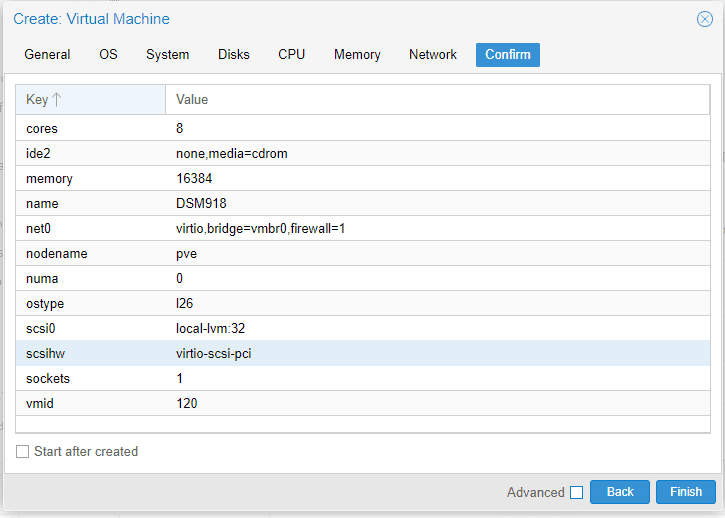Viewport: 725px width, 518px height.
Task: Switch to the General tab
Action: 47,55
